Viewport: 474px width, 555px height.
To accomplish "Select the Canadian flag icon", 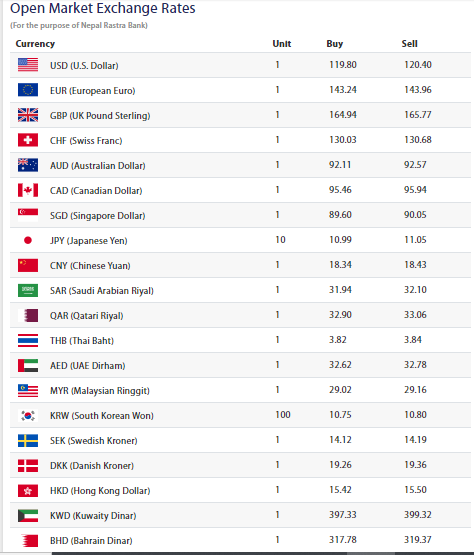I will click(x=28, y=190).
